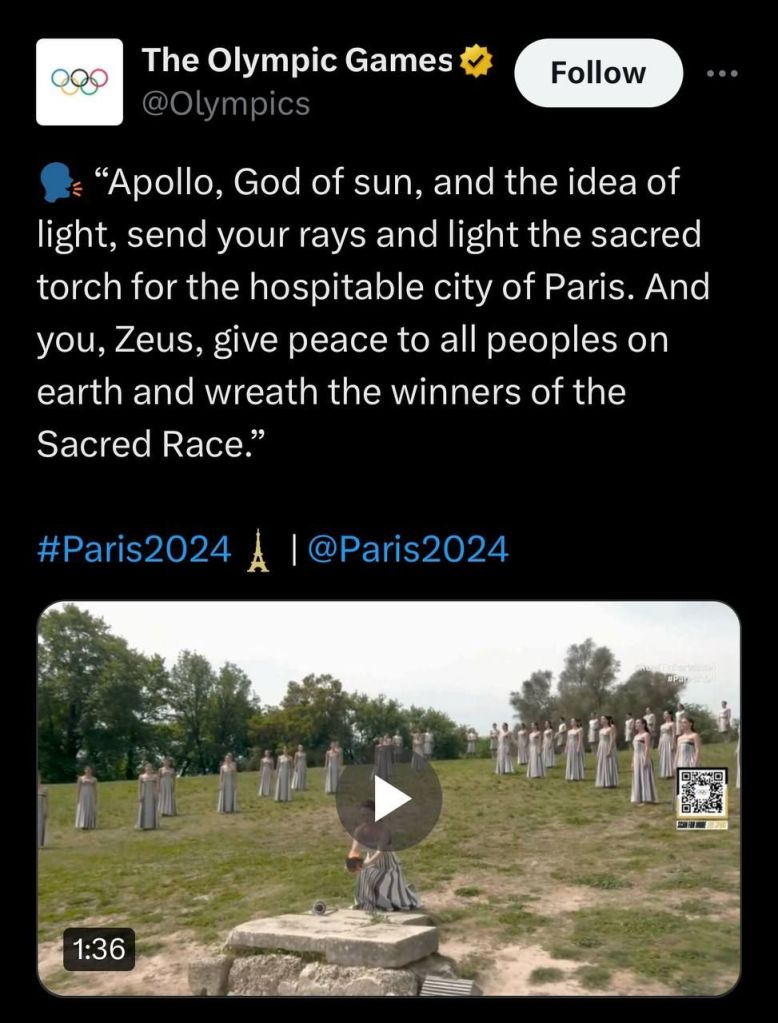Click the gold verified badge

[x=478, y=62]
